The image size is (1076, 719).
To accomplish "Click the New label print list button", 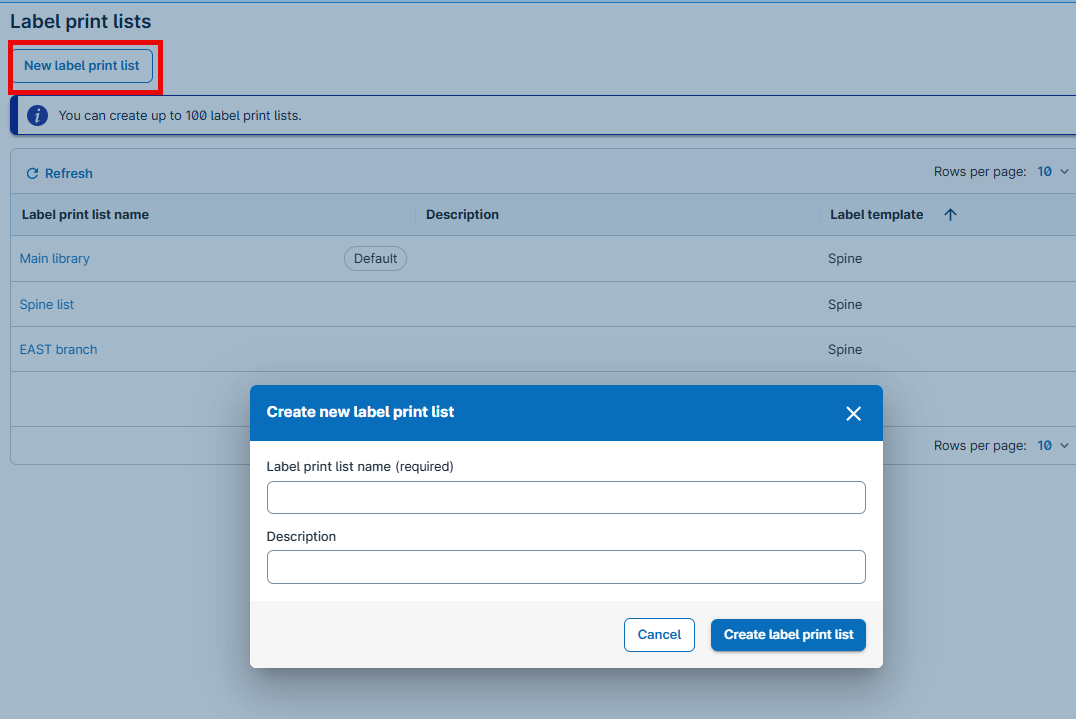I will tap(82, 66).
